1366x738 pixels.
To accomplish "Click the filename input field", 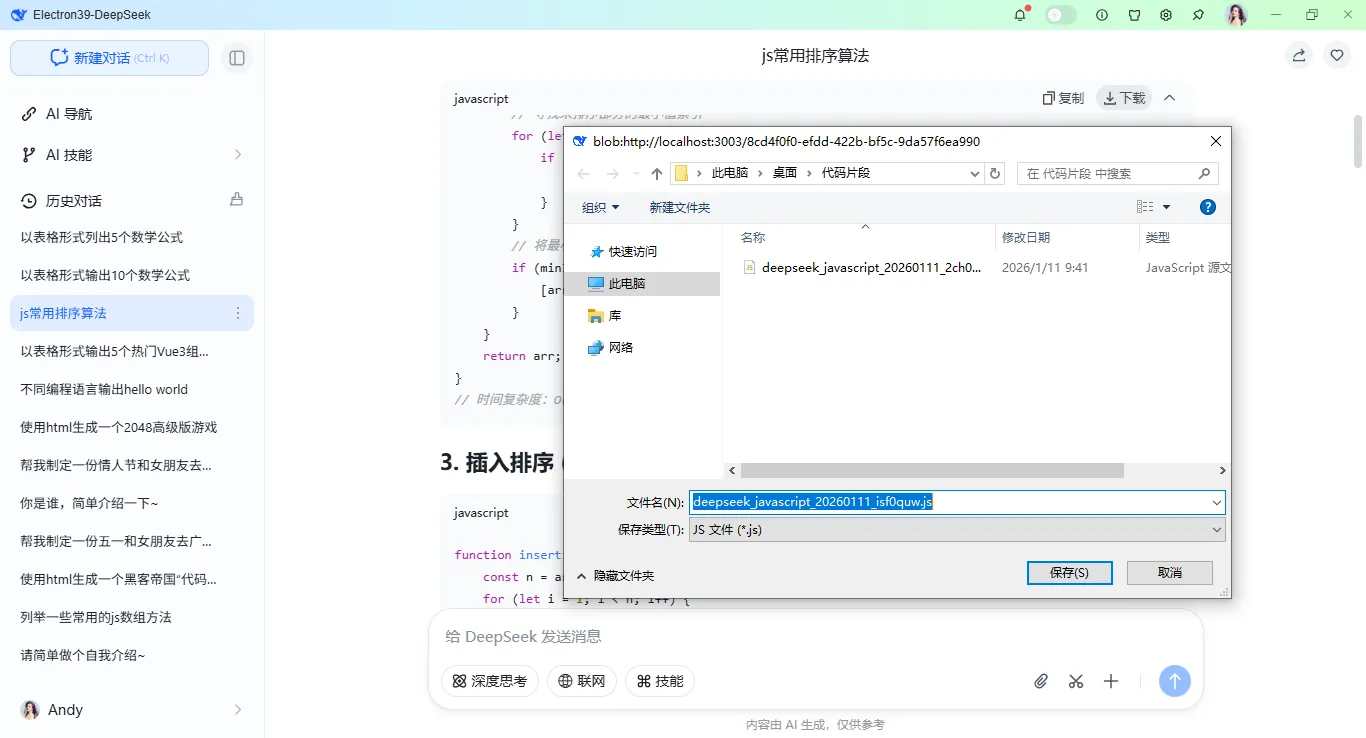I will pos(900,501).
